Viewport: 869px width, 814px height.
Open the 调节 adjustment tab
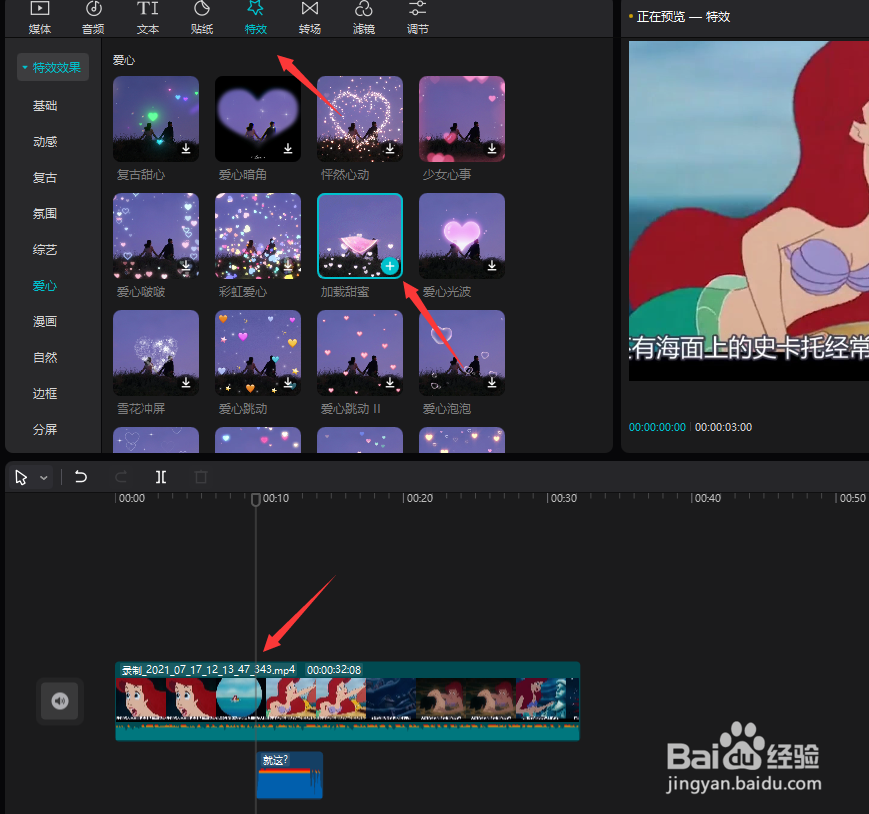[x=417, y=18]
